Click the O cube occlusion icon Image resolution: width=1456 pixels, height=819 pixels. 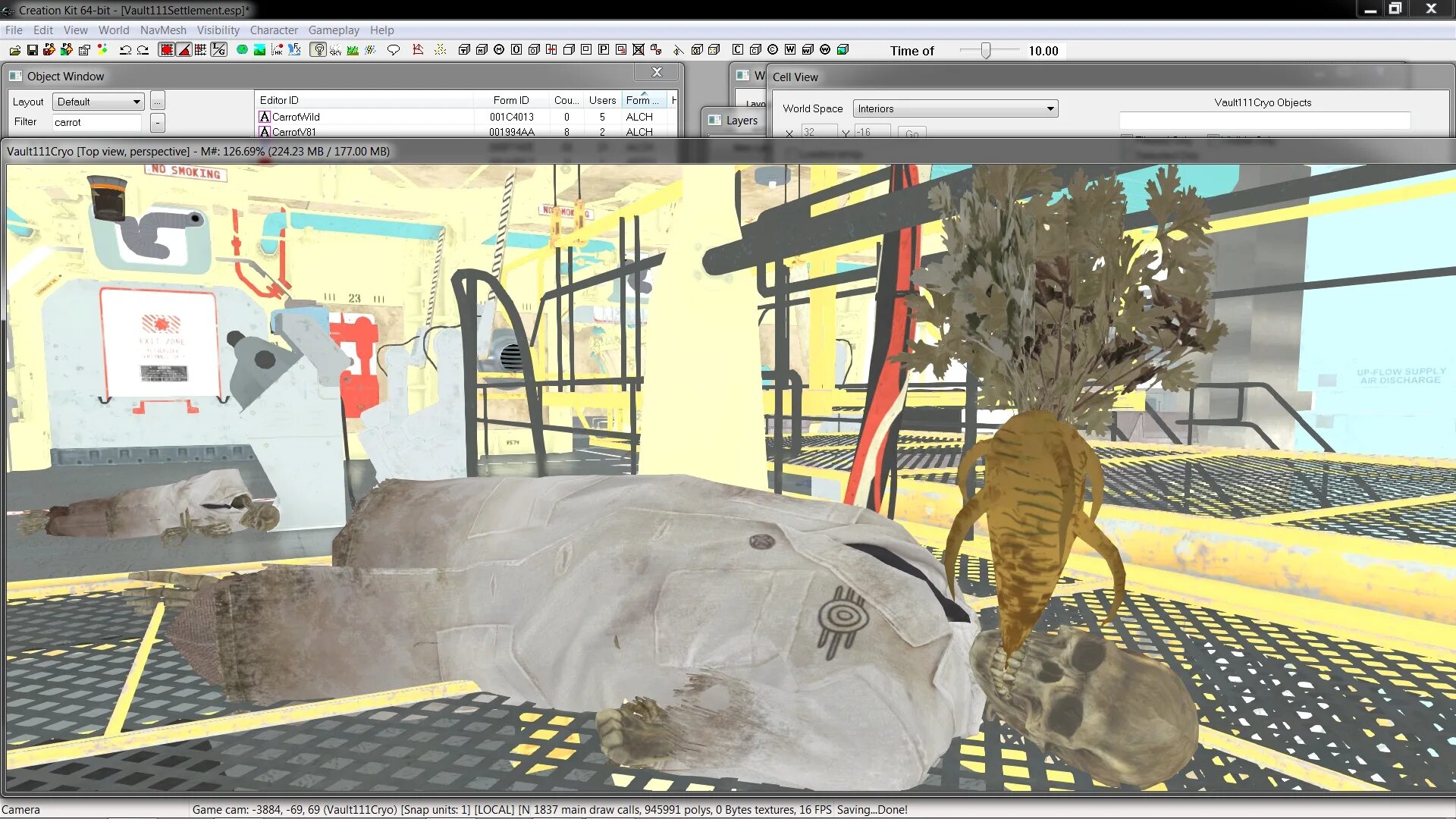click(x=534, y=50)
